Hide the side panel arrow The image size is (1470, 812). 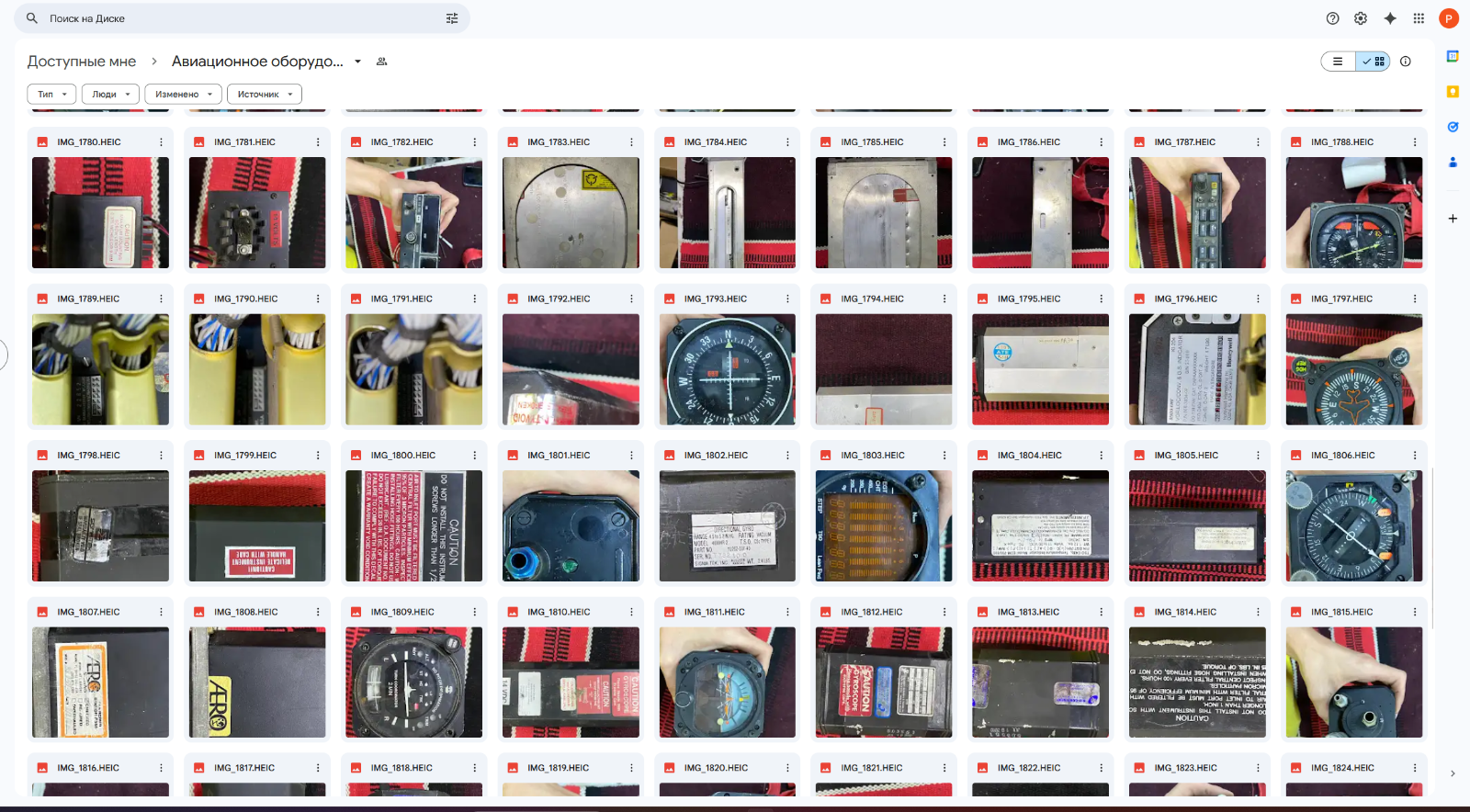coord(1453,773)
